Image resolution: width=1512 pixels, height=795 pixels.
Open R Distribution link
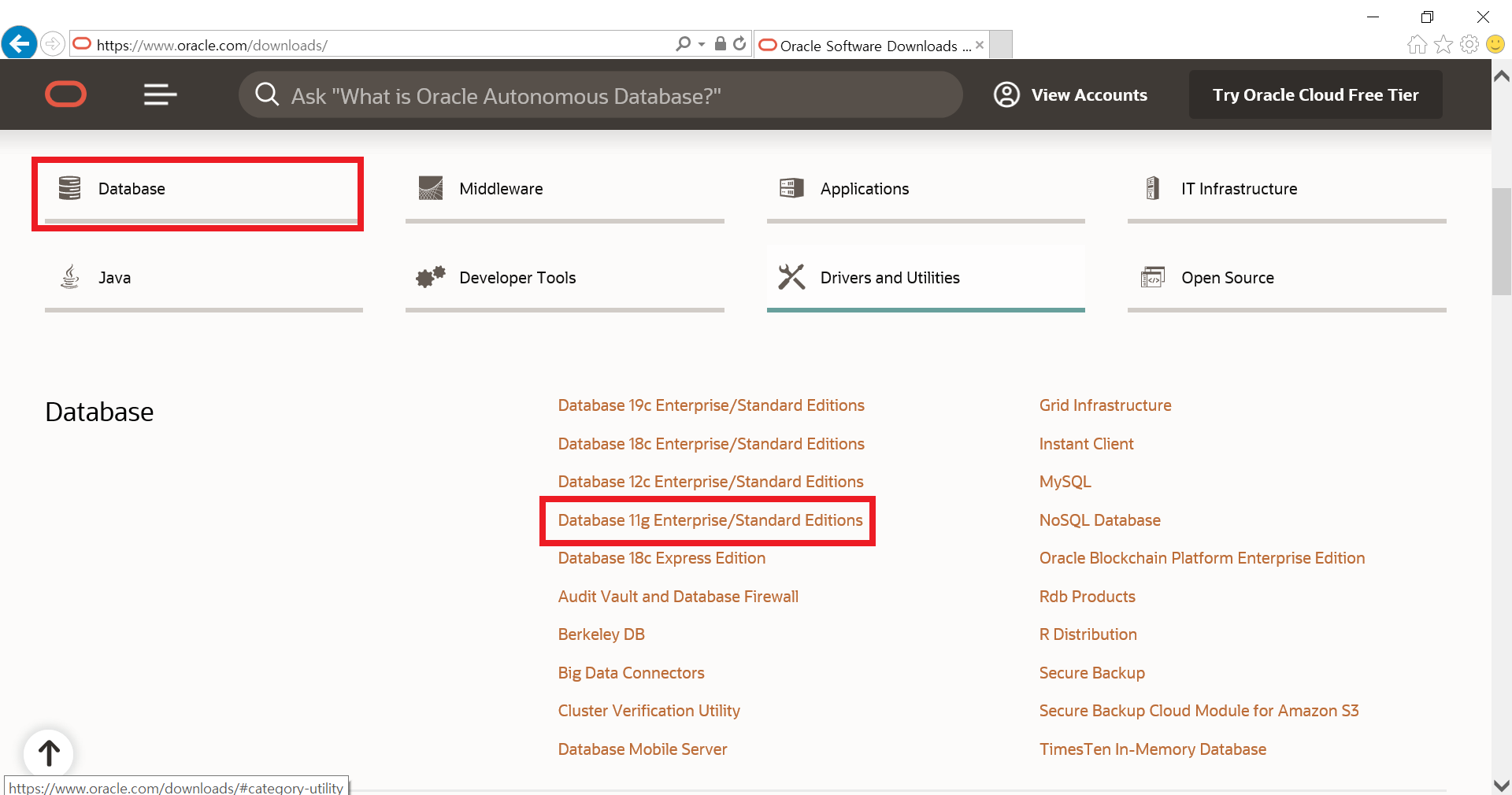pos(1088,634)
